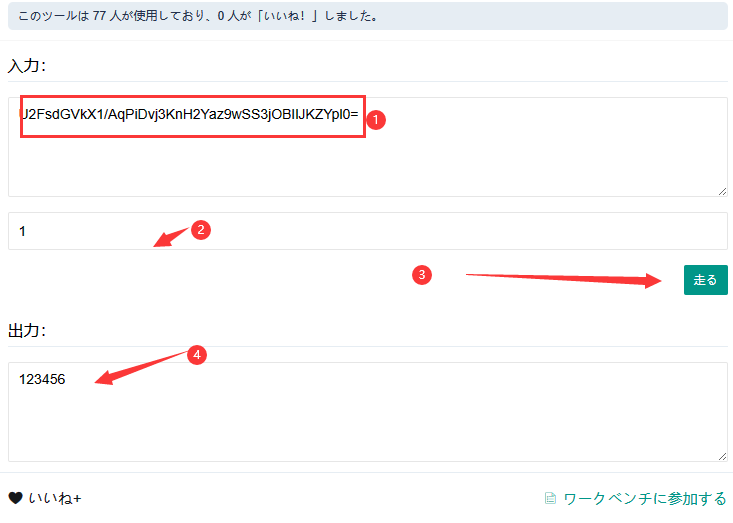Grab the input textarea resize handle
Image resolution: width=733 pixels, height=523 pixels.
click(722, 192)
